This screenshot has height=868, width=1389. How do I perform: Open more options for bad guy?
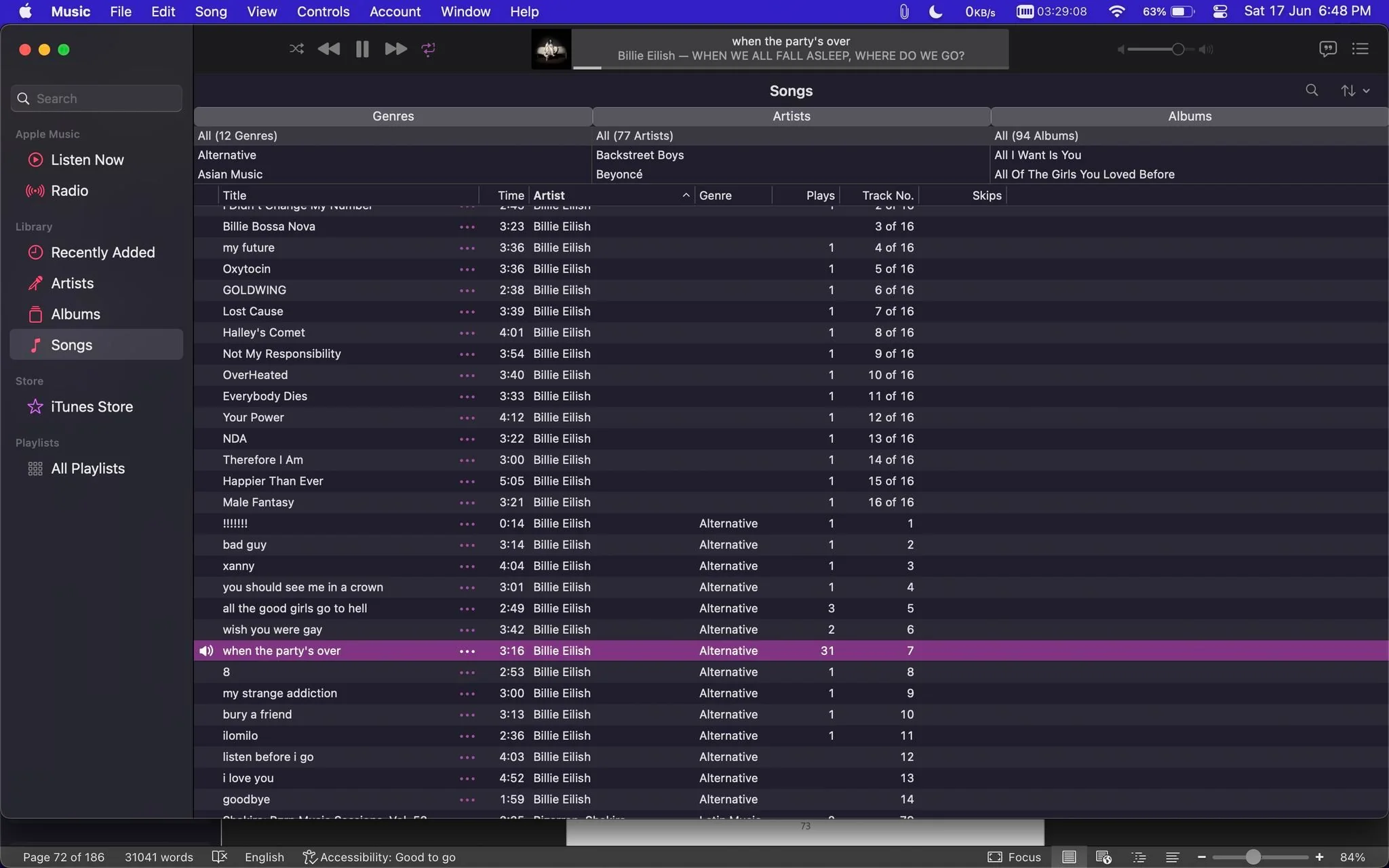(x=467, y=545)
